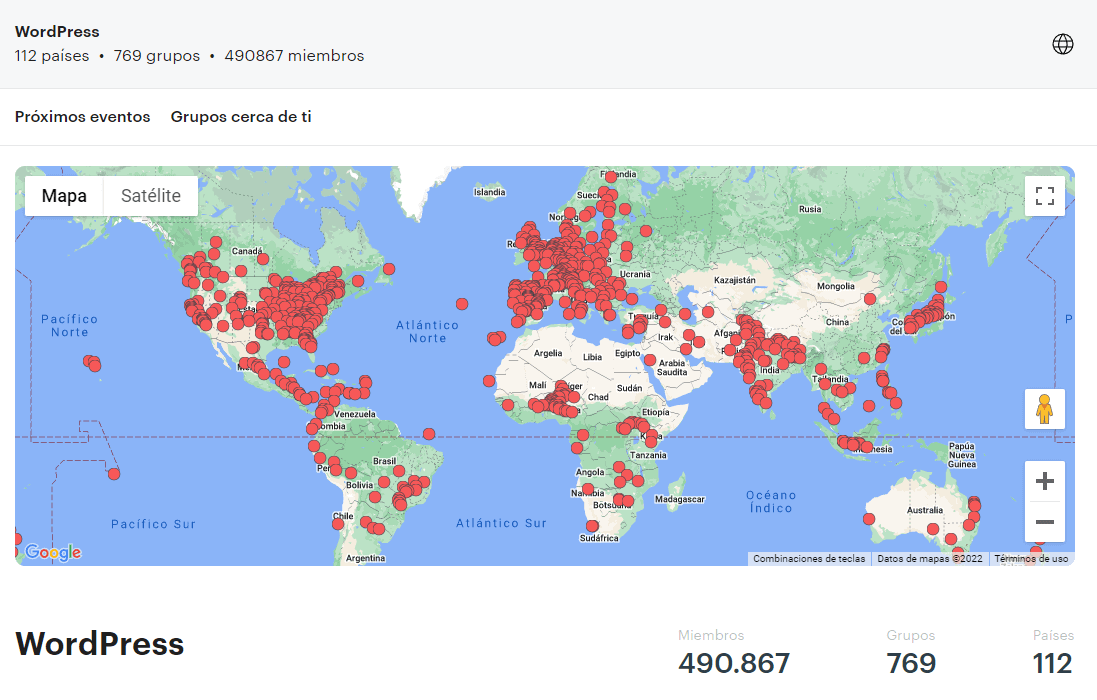Click the Argentina map label
This screenshot has width=1097, height=700.
point(365,558)
